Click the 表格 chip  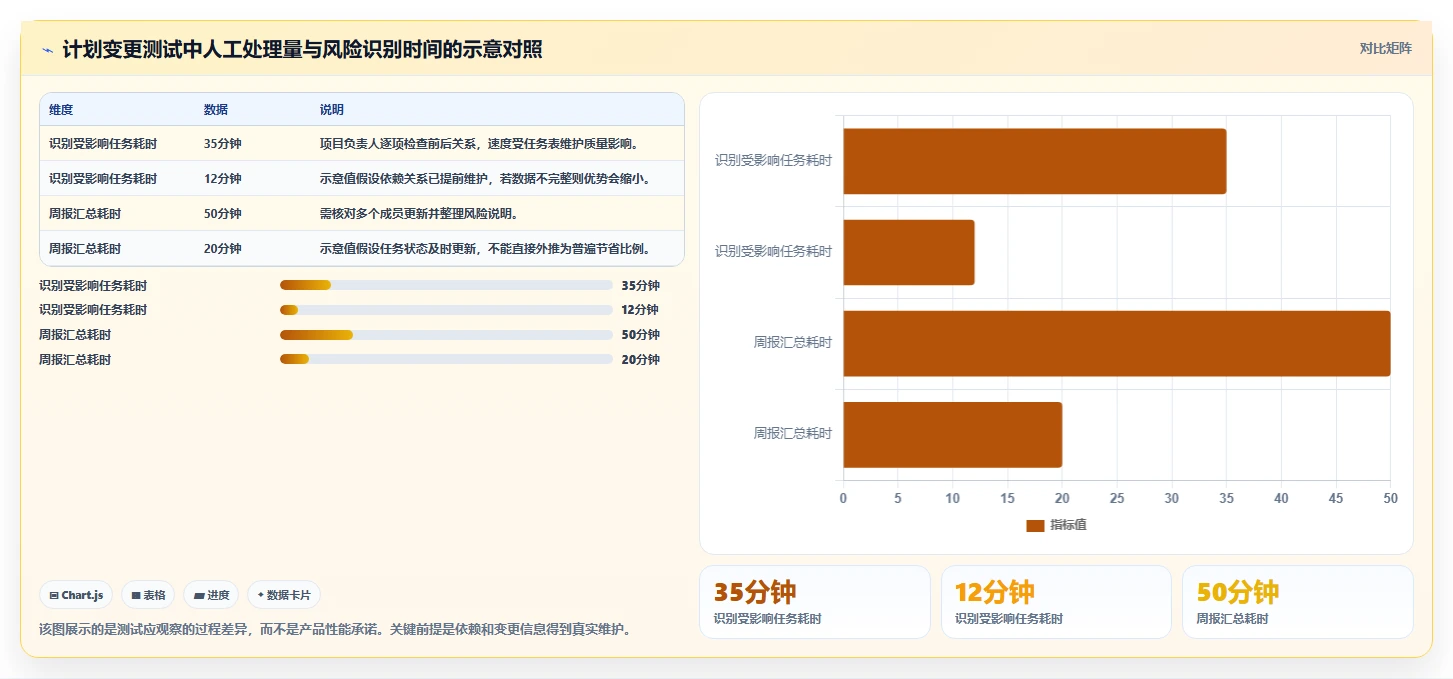pyautogui.click(x=148, y=595)
